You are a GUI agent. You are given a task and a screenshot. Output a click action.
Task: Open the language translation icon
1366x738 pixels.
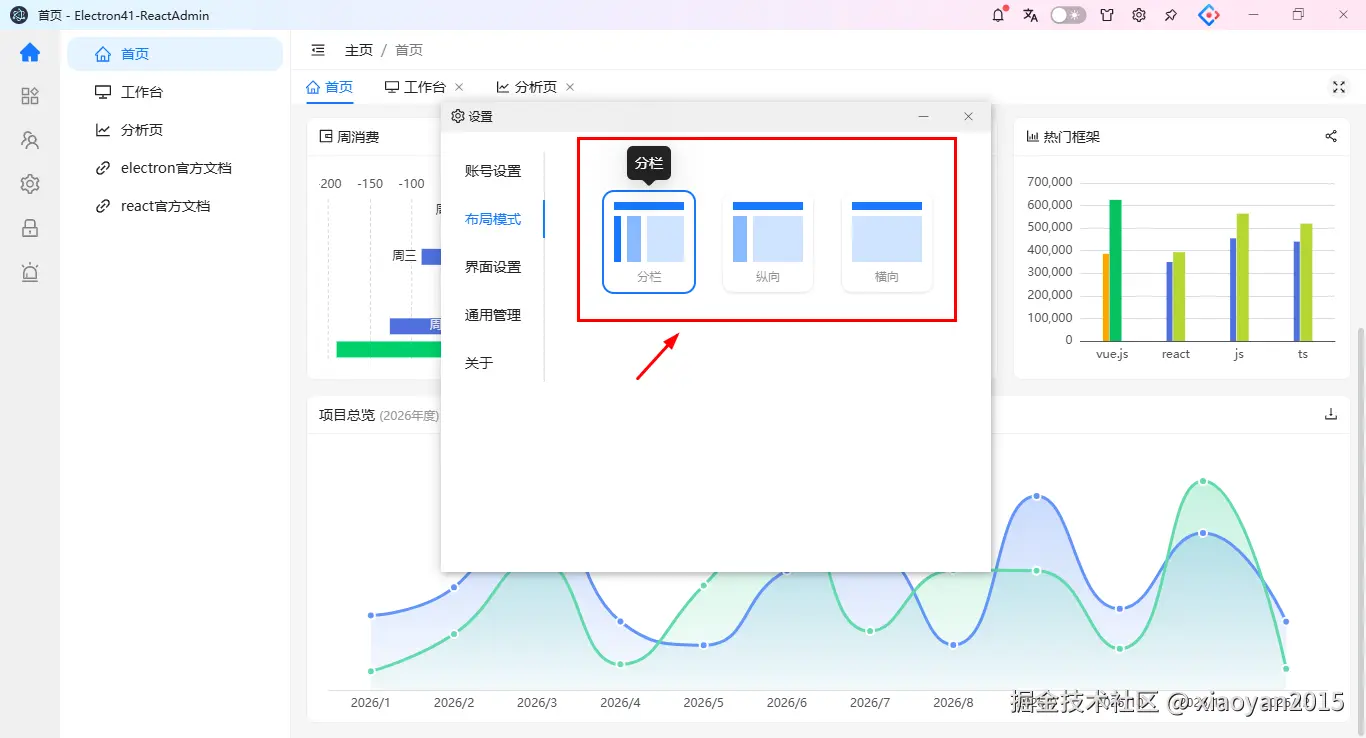point(1031,15)
